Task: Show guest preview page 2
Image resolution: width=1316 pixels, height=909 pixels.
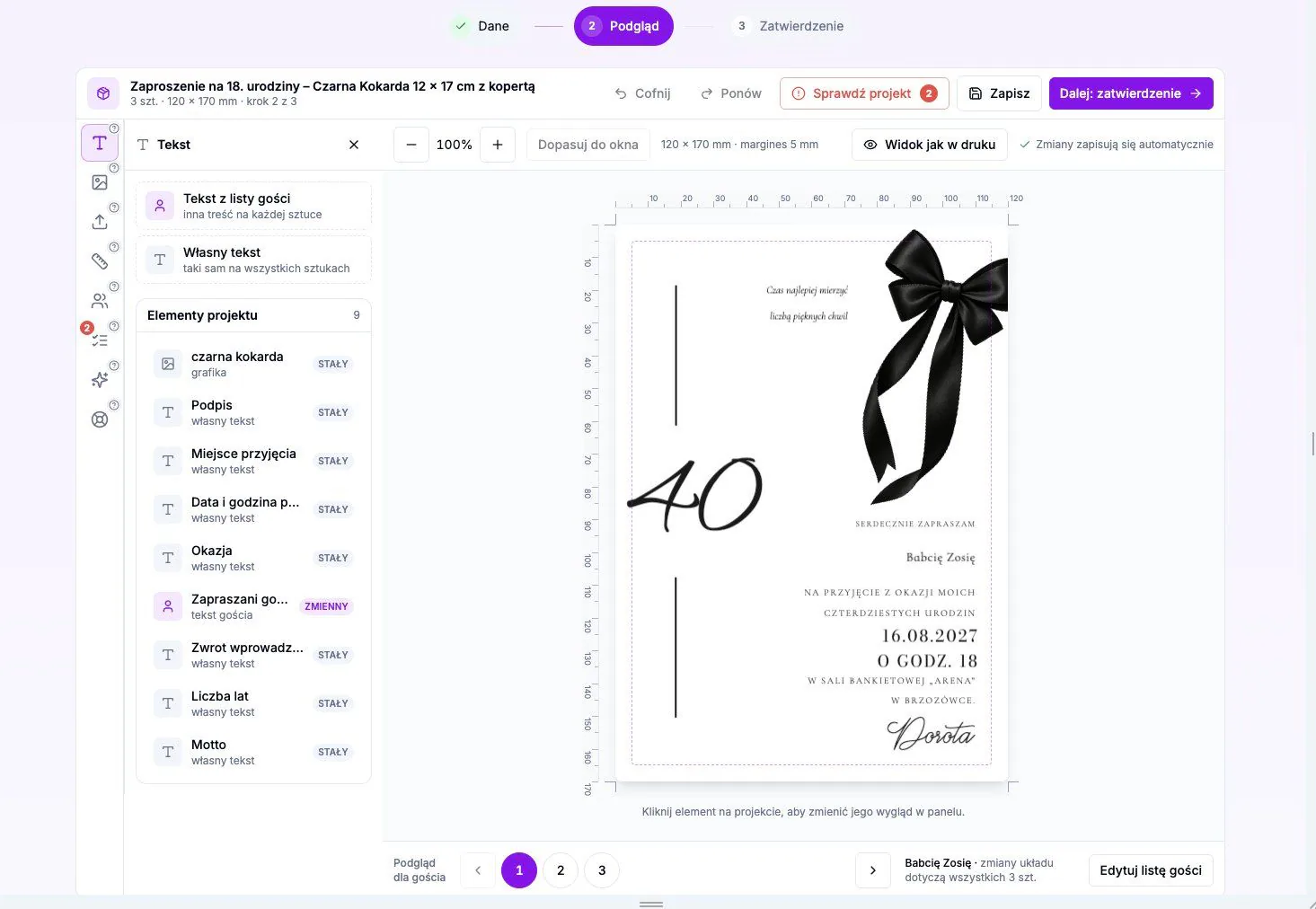Action: pyautogui.click(x=561, y=870)
